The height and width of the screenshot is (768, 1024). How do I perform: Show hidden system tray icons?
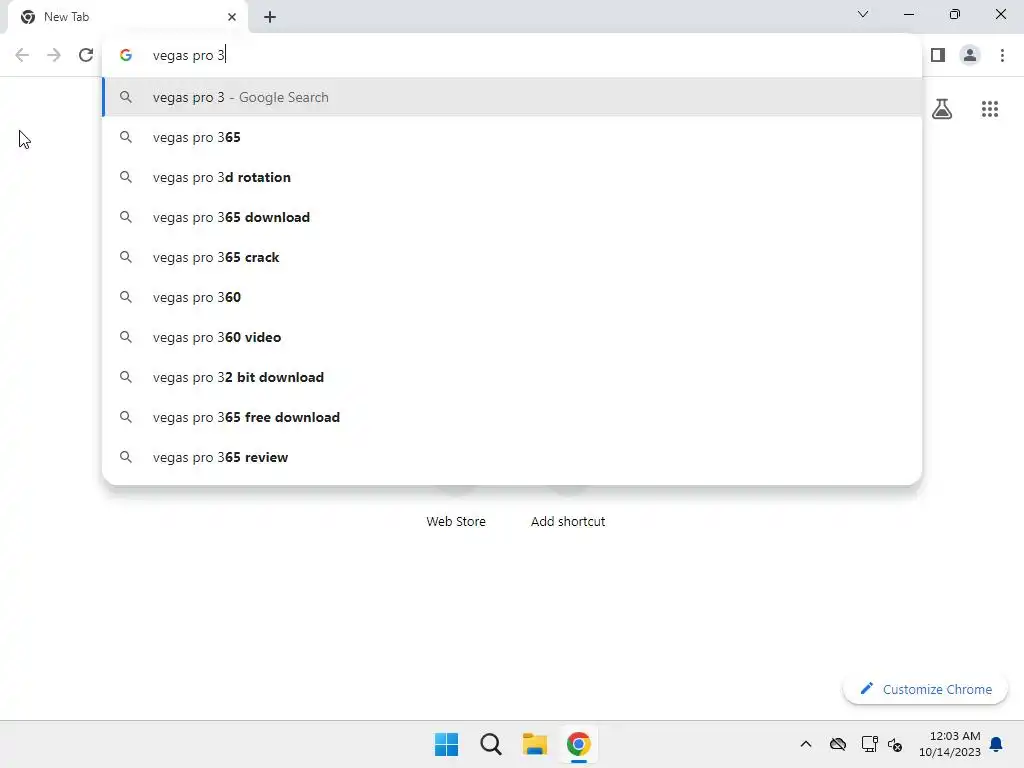click(806, 744)
